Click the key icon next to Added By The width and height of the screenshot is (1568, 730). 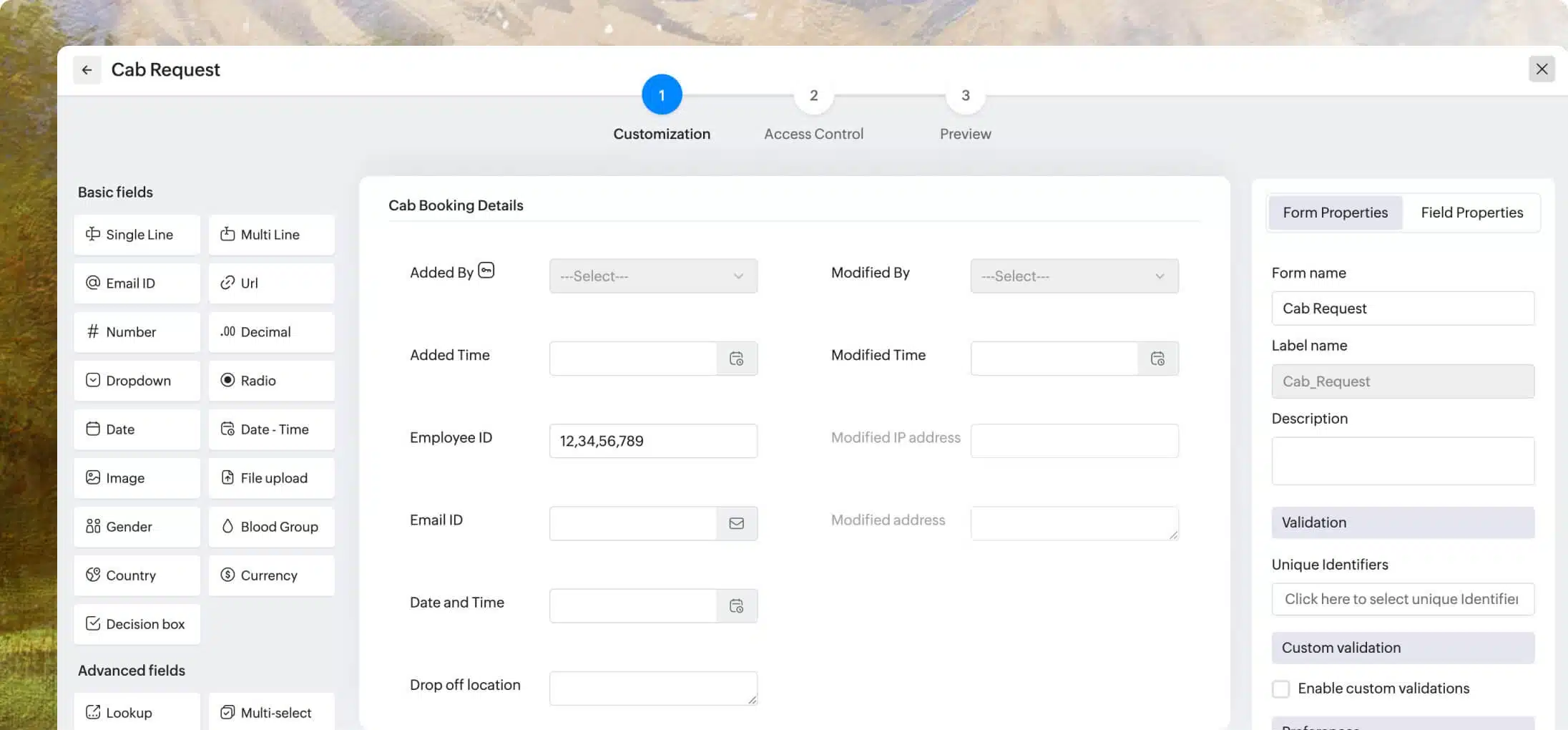click(x=486, y=271)
